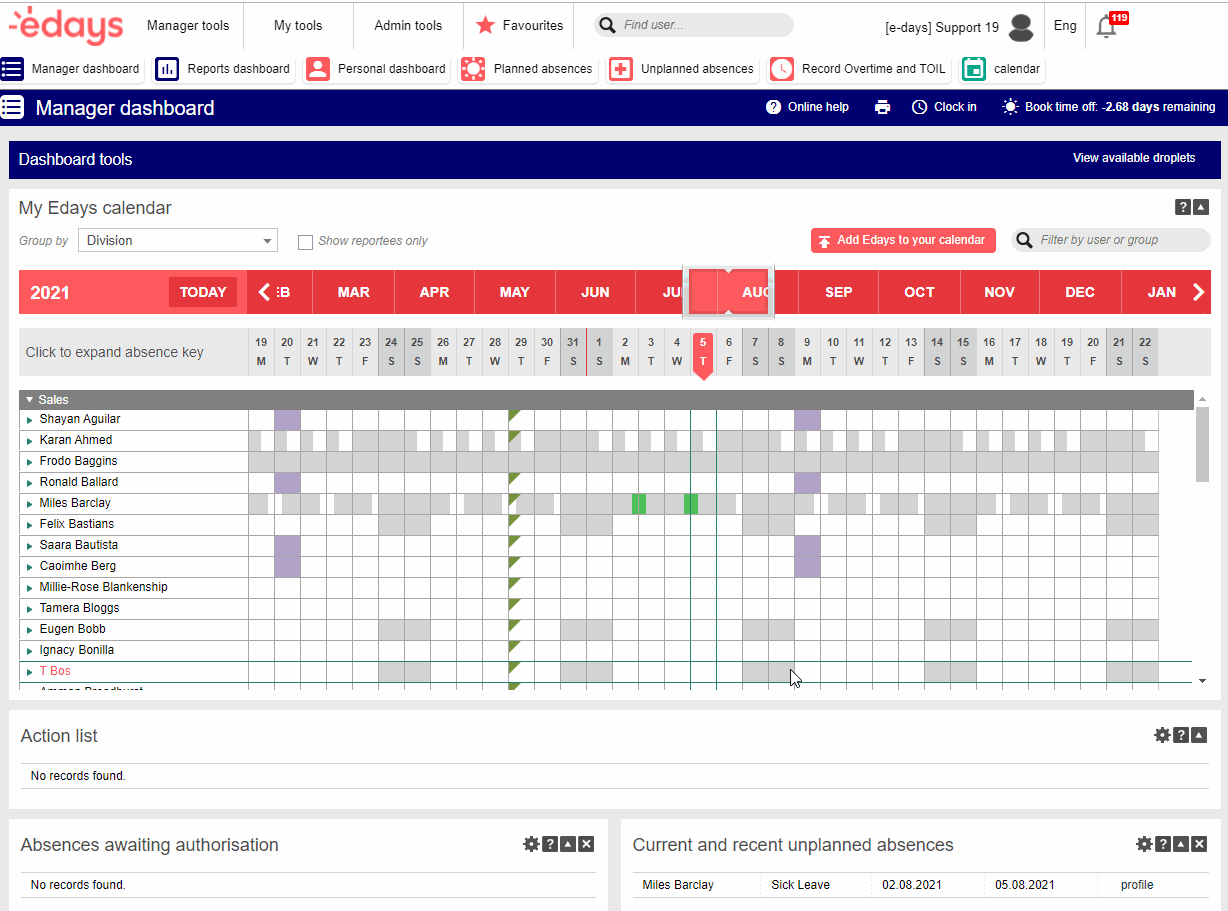Open the My tools menu
This screenshot has width=1228, height=911.
tap(298, 25)
